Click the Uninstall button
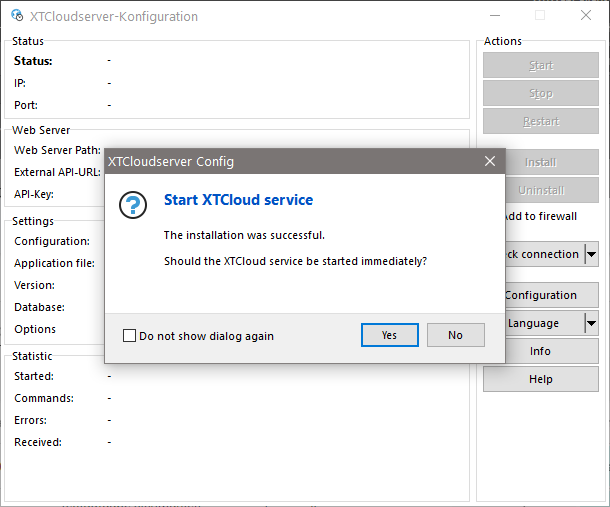This screenshot has height=507, width=610. click(x=552, y=190)
